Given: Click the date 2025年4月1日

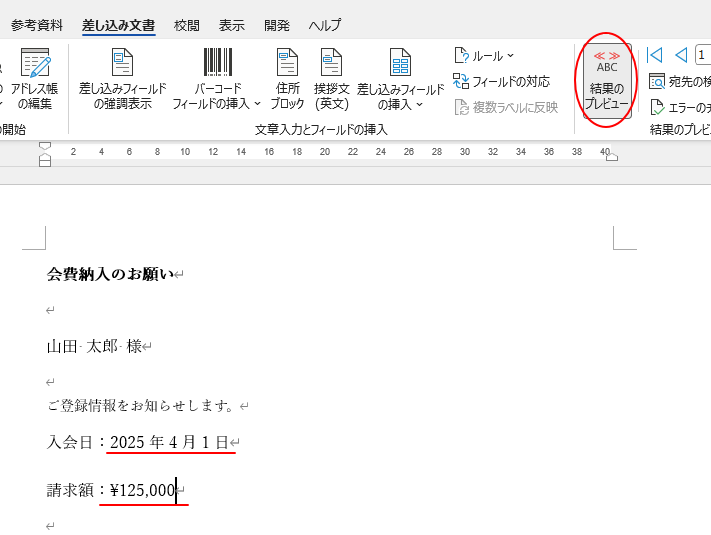Looking at the screenshot, I should [169, 442].
